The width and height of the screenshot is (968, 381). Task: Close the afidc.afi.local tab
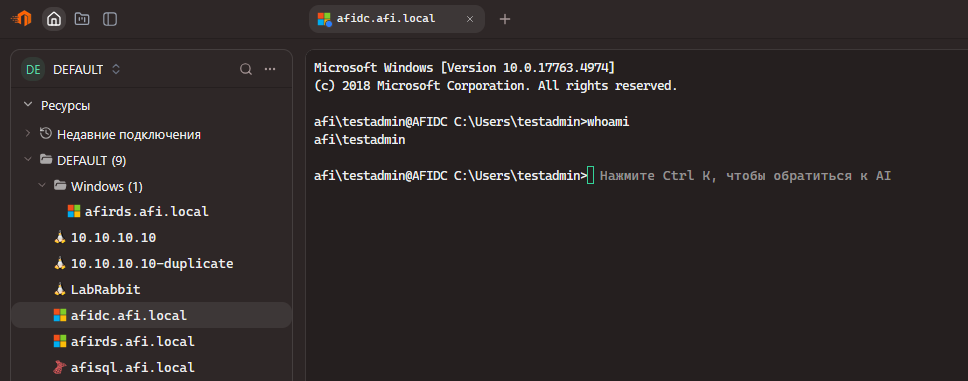click(470, 19)
